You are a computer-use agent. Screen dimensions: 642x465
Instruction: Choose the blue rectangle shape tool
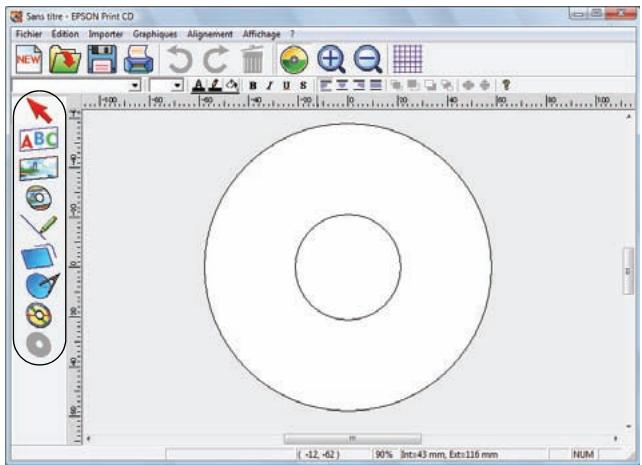point(38,256)
